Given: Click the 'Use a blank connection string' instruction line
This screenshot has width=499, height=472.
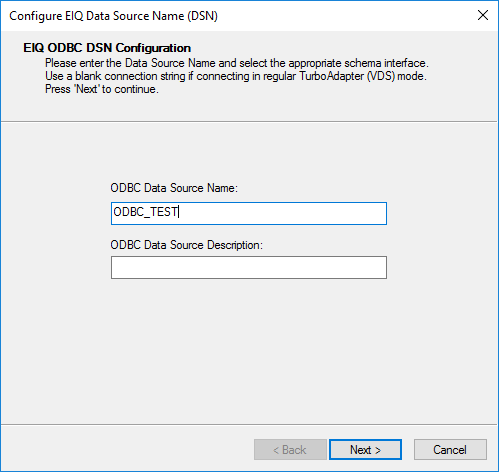Looking at the screenshot, I should pos(236,76).
